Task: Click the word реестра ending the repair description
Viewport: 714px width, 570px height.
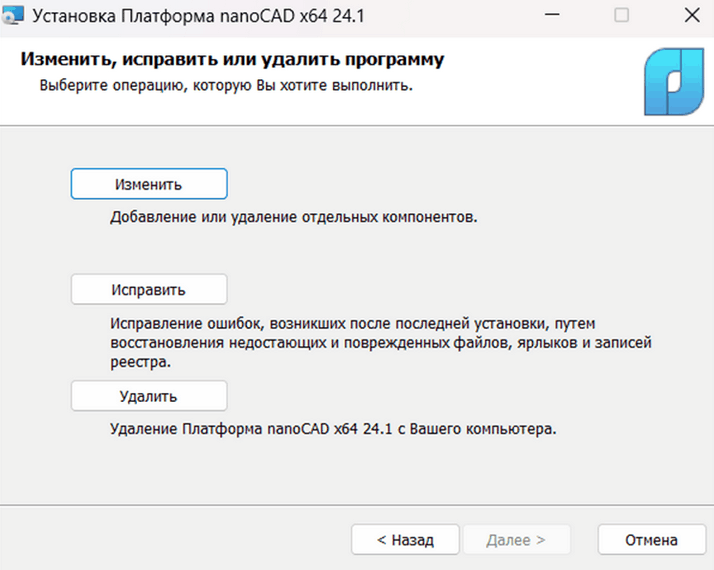Action: pos(138,363)
